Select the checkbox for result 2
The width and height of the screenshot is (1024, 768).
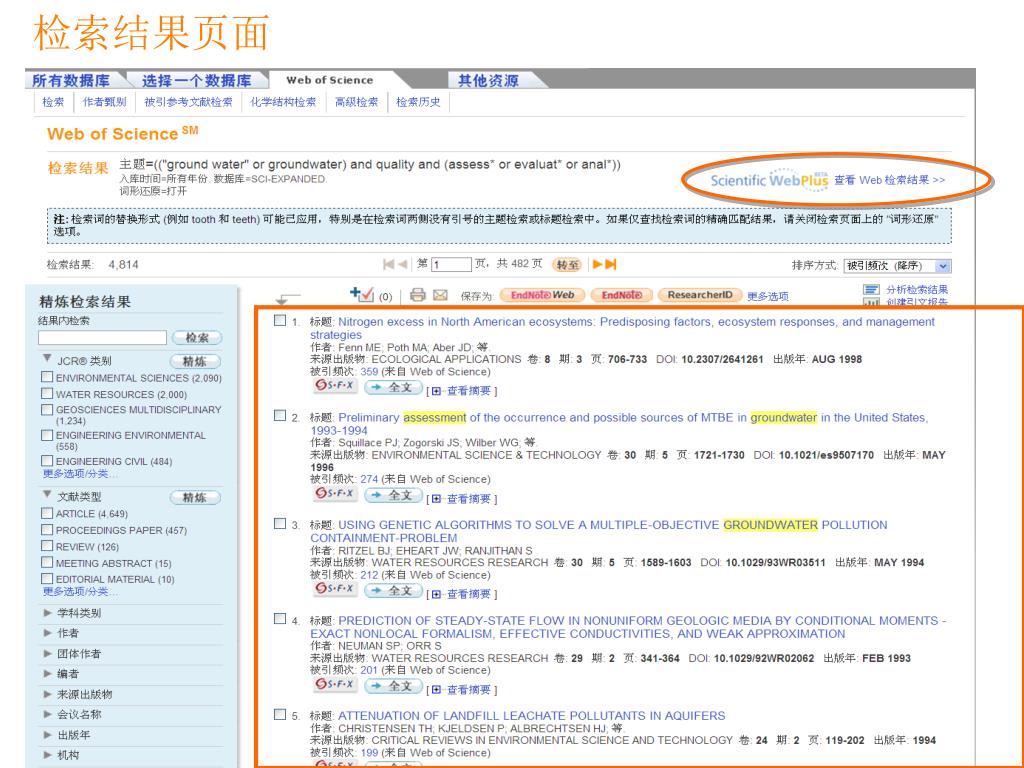pyautogui.click(x=279, y=416)
